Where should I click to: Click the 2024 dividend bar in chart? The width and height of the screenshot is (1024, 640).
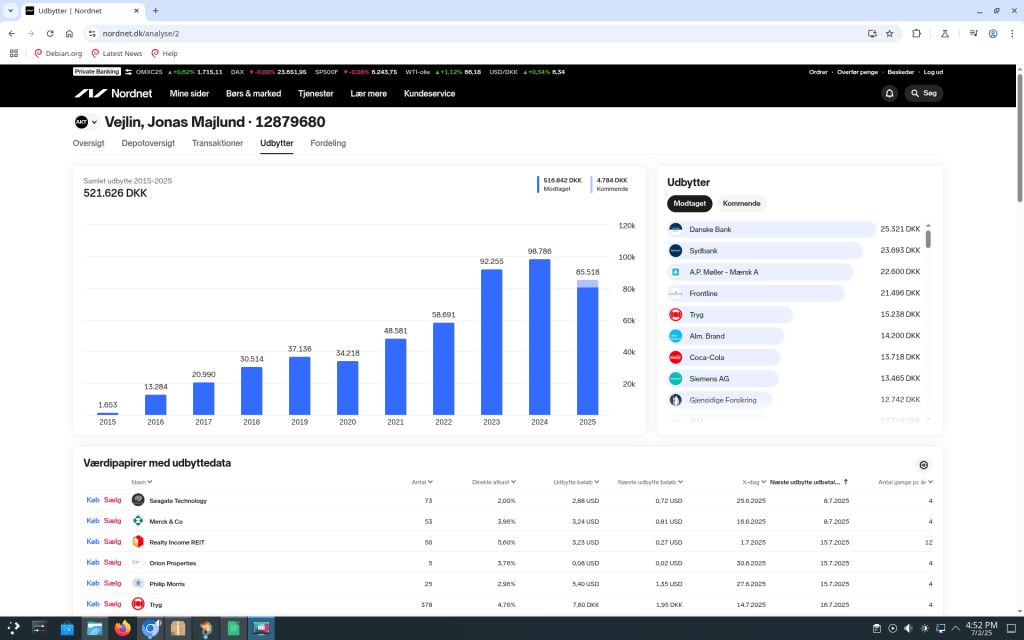tap(540, 337)
